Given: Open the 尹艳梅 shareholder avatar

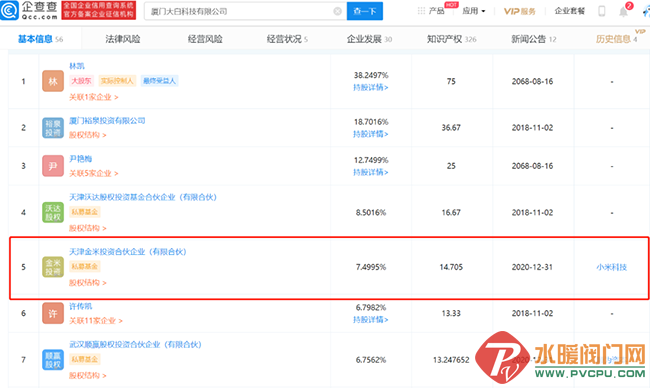Looking at the screenshot, I should [53, 166].
